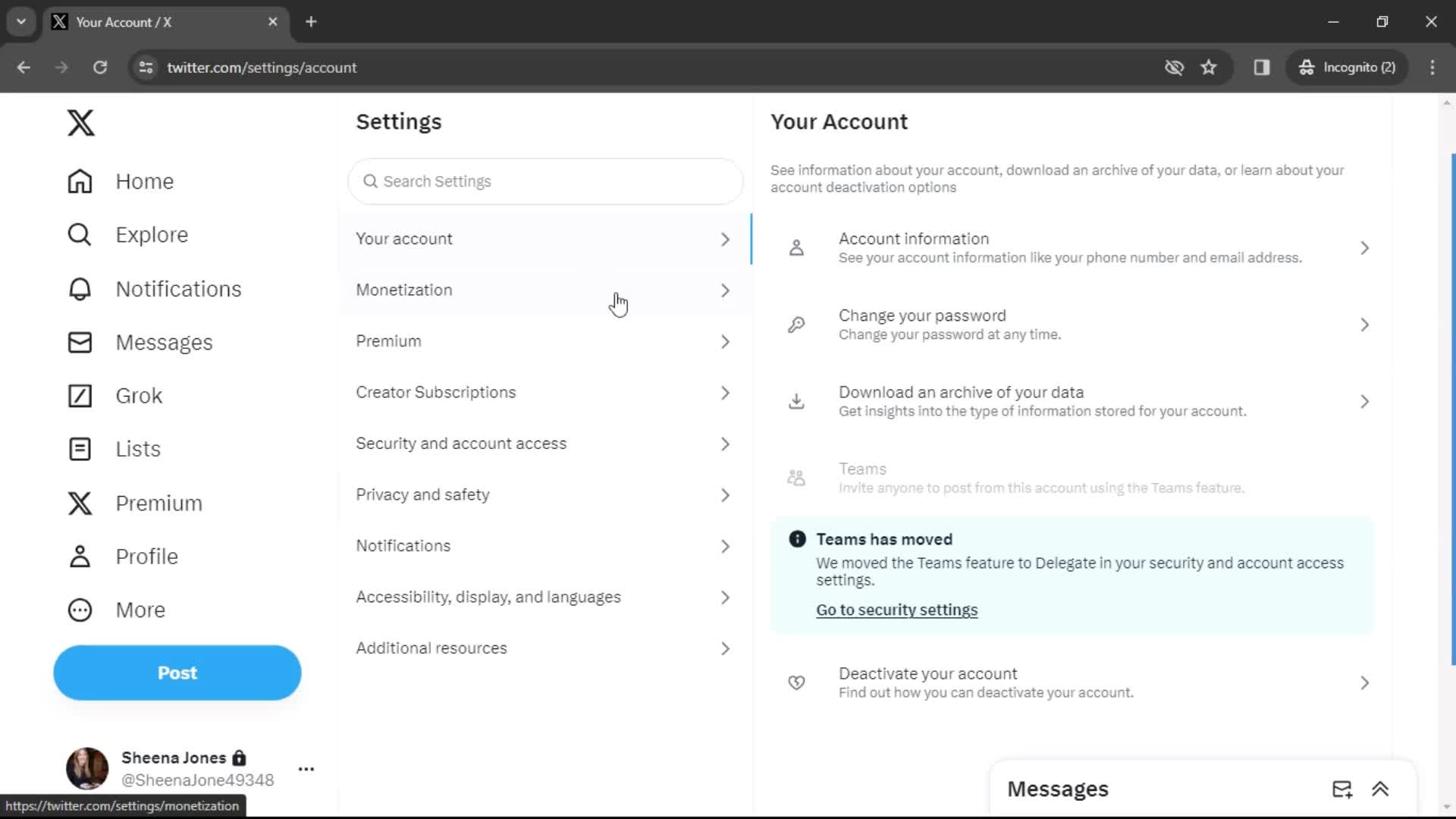The height and width of the screenshot is (819, 1456).
Task: Select the Lists icon in sidebar
Action: [79, 448]
